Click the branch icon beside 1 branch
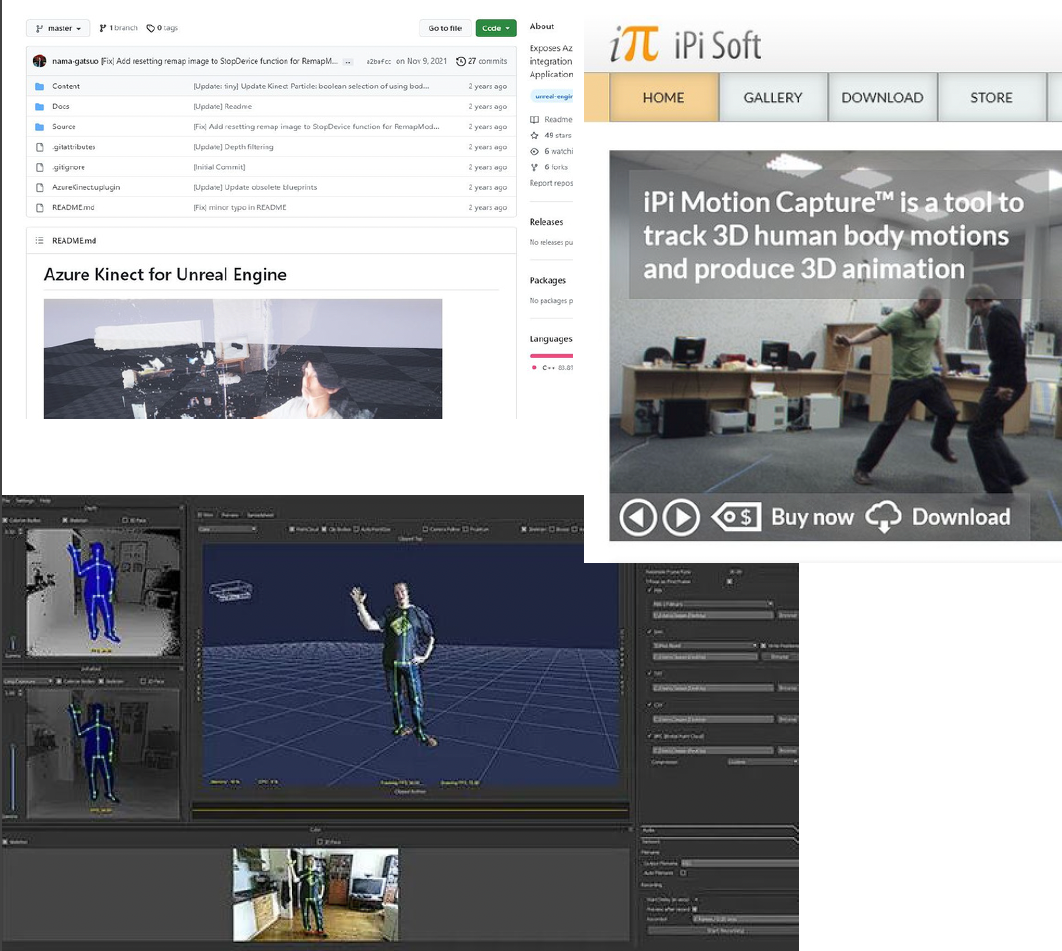This screenshot has height=951, width=1062. coord(102,28)
